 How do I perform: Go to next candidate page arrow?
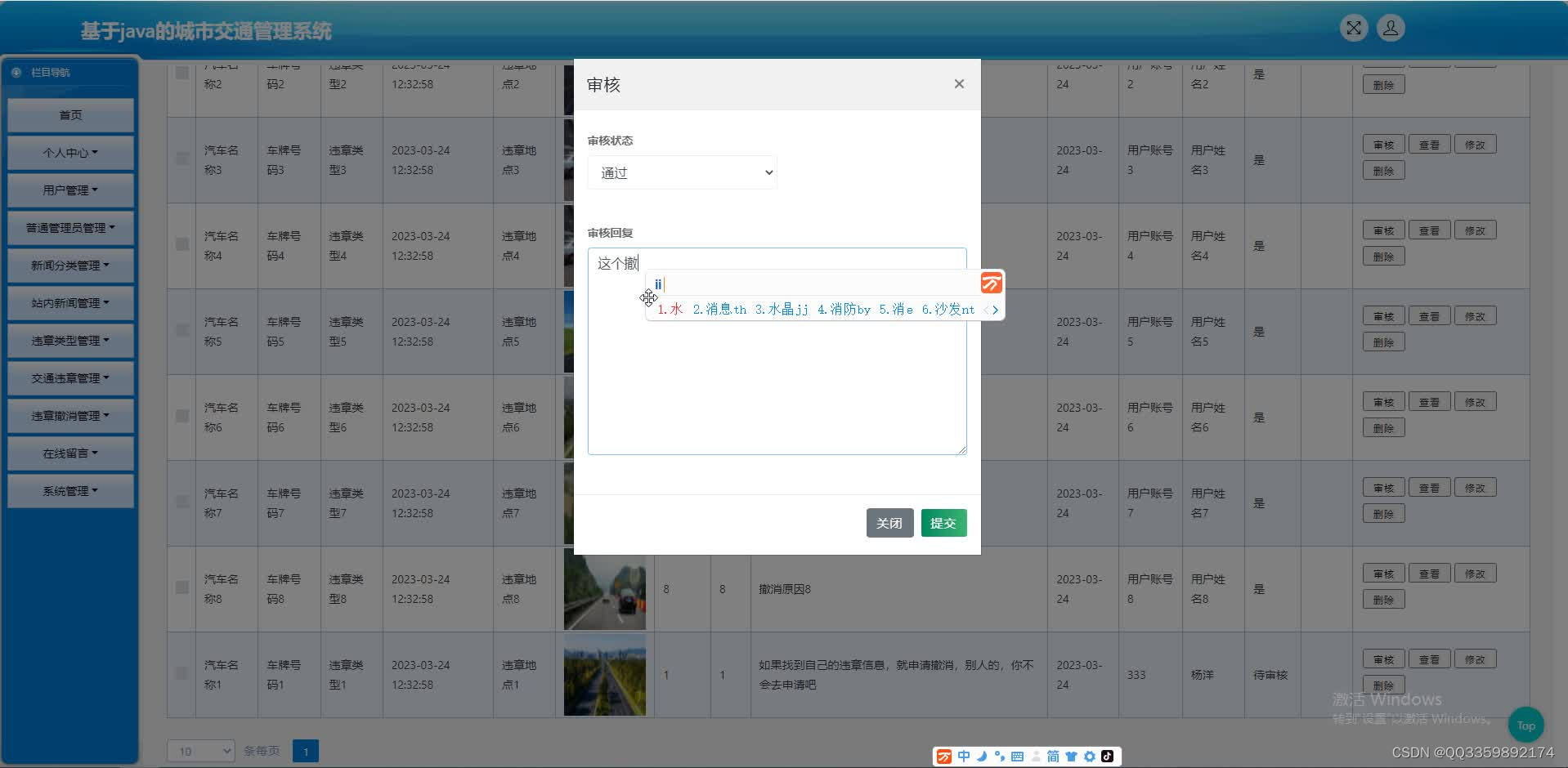click(x=995, y=310)
